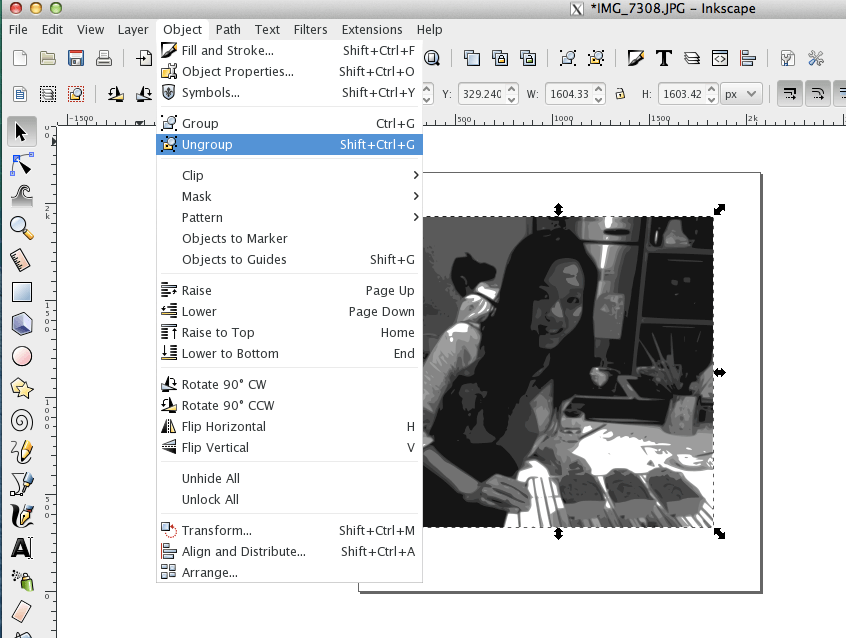This screenshot has width=846, height=638.
Task: Increase or decrease the W value stepper
Action: [598, 94]
